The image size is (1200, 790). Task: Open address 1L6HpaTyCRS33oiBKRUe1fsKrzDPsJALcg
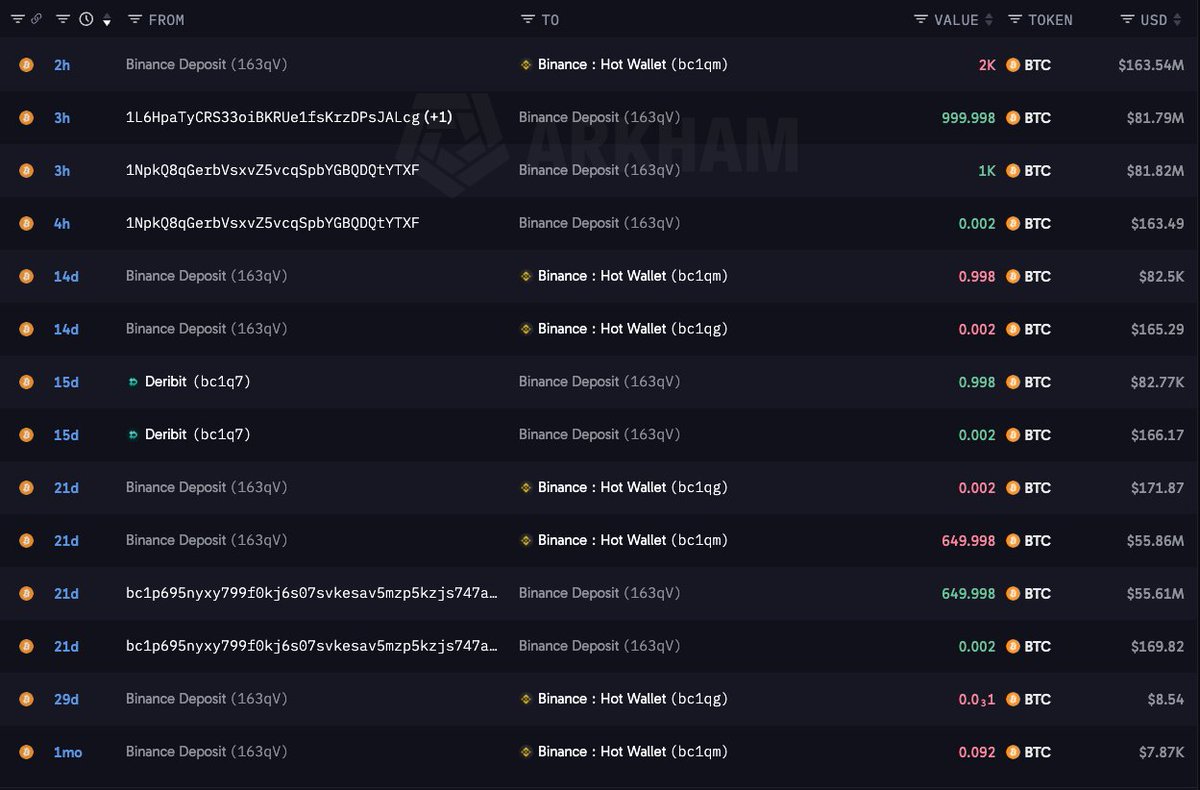(x=273, y=117)
